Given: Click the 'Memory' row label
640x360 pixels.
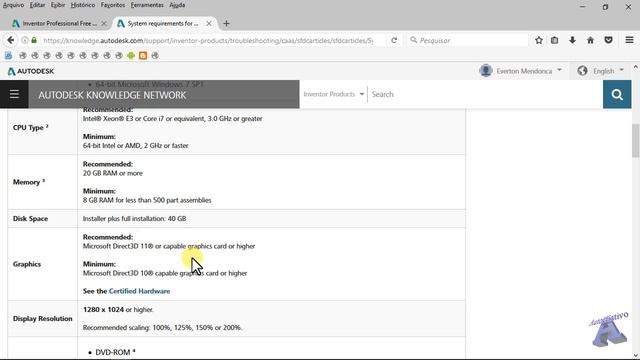Looking at the screenshot, I should [29, 182].
